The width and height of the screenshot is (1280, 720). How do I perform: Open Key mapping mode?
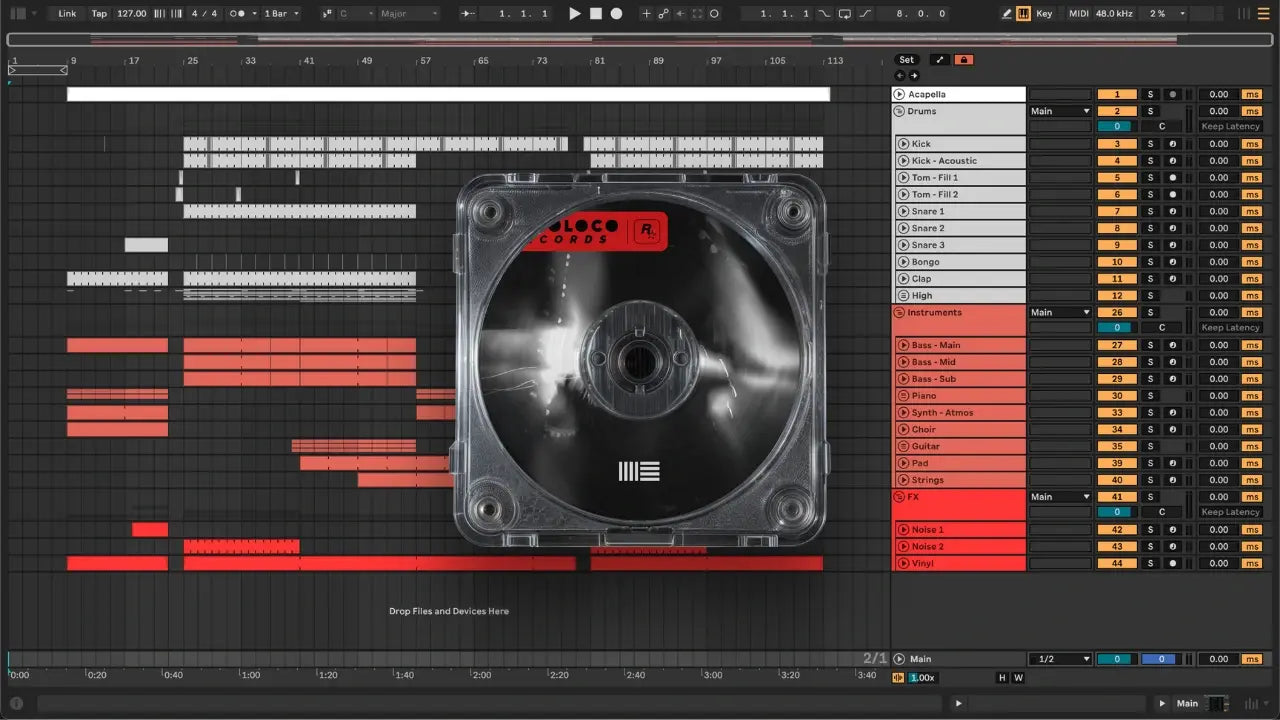1044,14
